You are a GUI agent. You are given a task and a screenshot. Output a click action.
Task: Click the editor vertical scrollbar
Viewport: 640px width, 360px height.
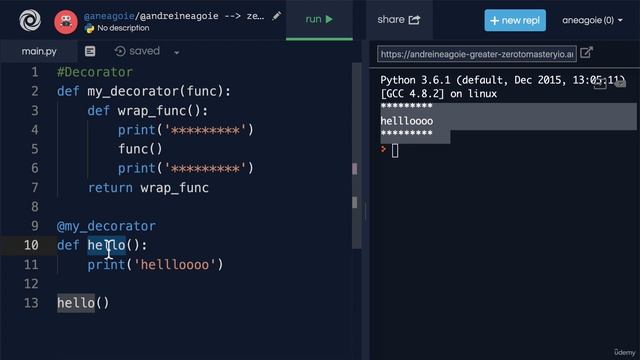point(356,155)
